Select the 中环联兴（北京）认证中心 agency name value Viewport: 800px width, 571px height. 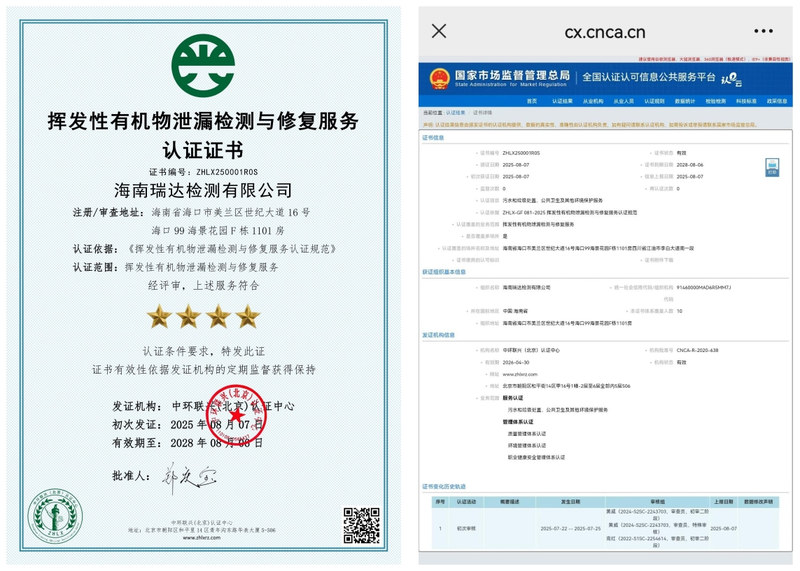(531, 350)
